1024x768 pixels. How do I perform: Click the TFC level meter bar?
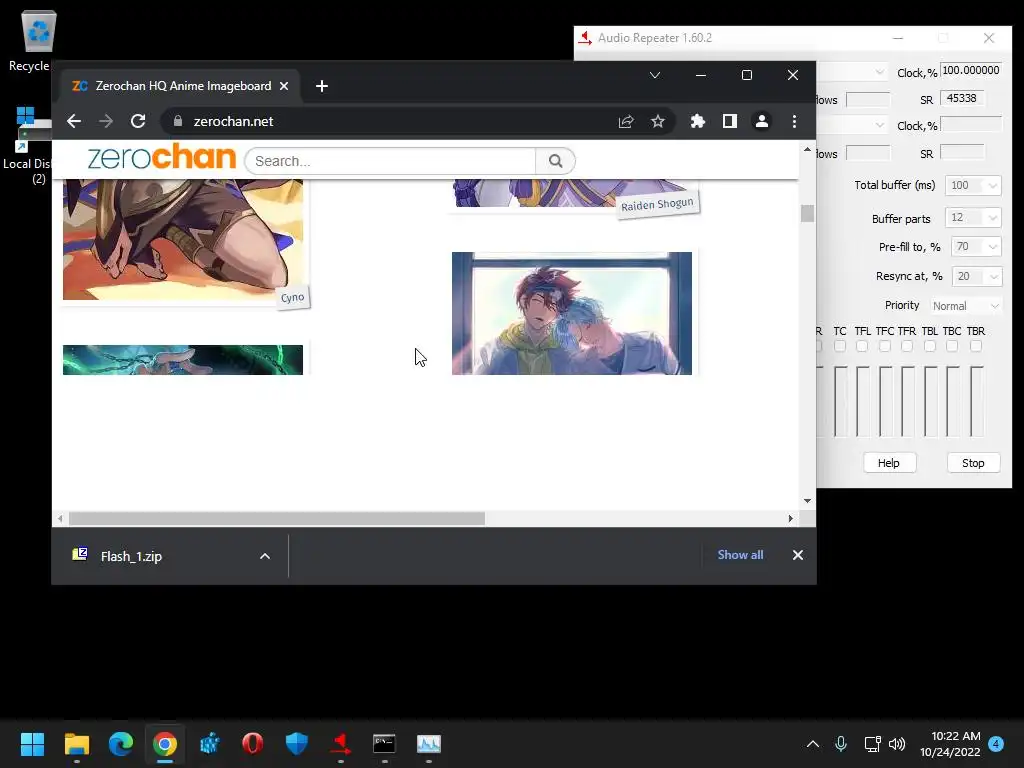click(886, 401)
